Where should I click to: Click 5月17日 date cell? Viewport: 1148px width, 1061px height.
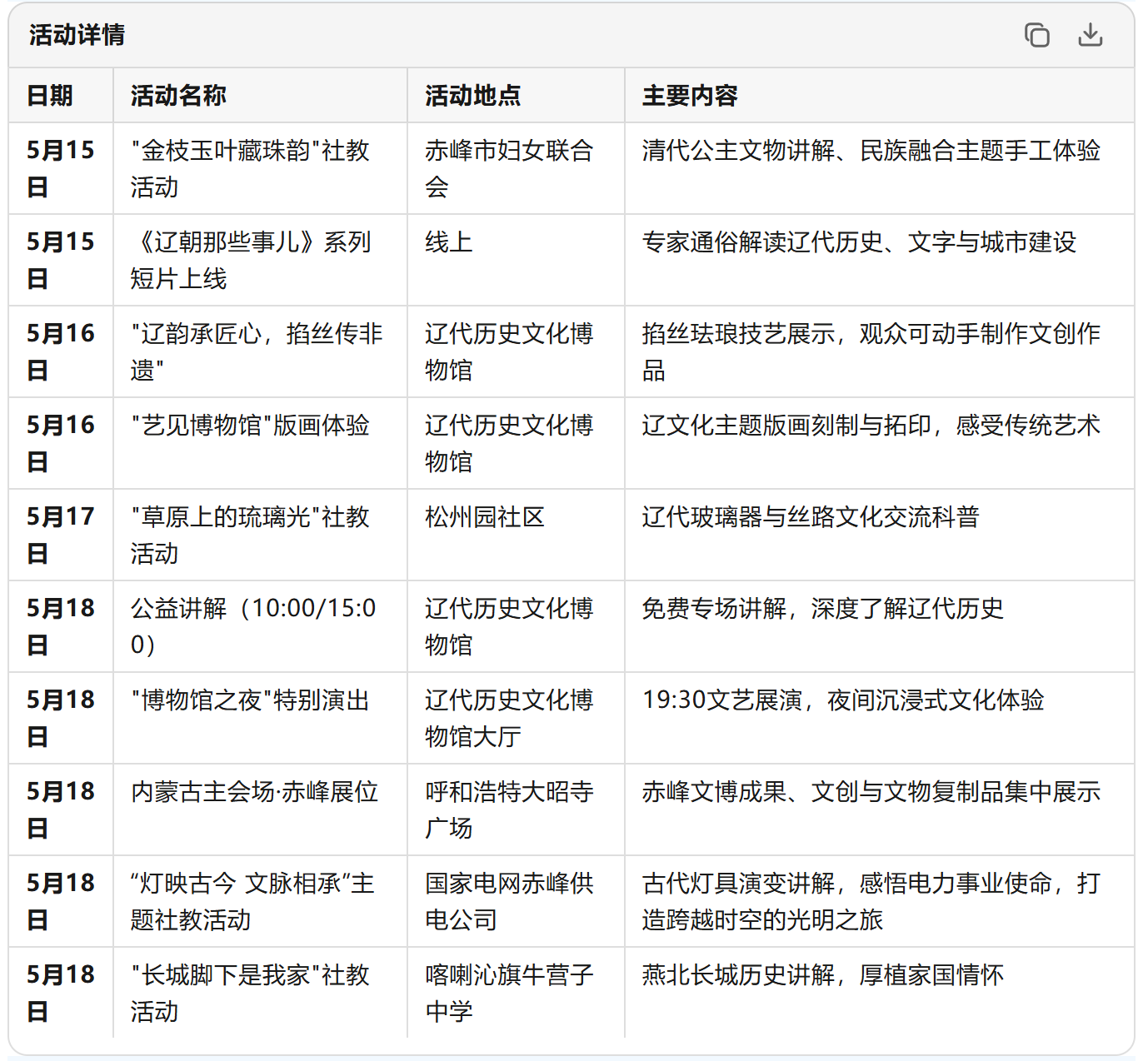click(x=61, y=535)
